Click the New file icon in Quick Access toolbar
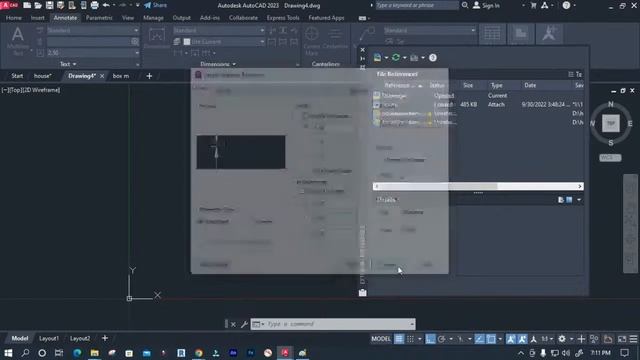This screenshot has height=360, width=640. (x=27, y=5)
